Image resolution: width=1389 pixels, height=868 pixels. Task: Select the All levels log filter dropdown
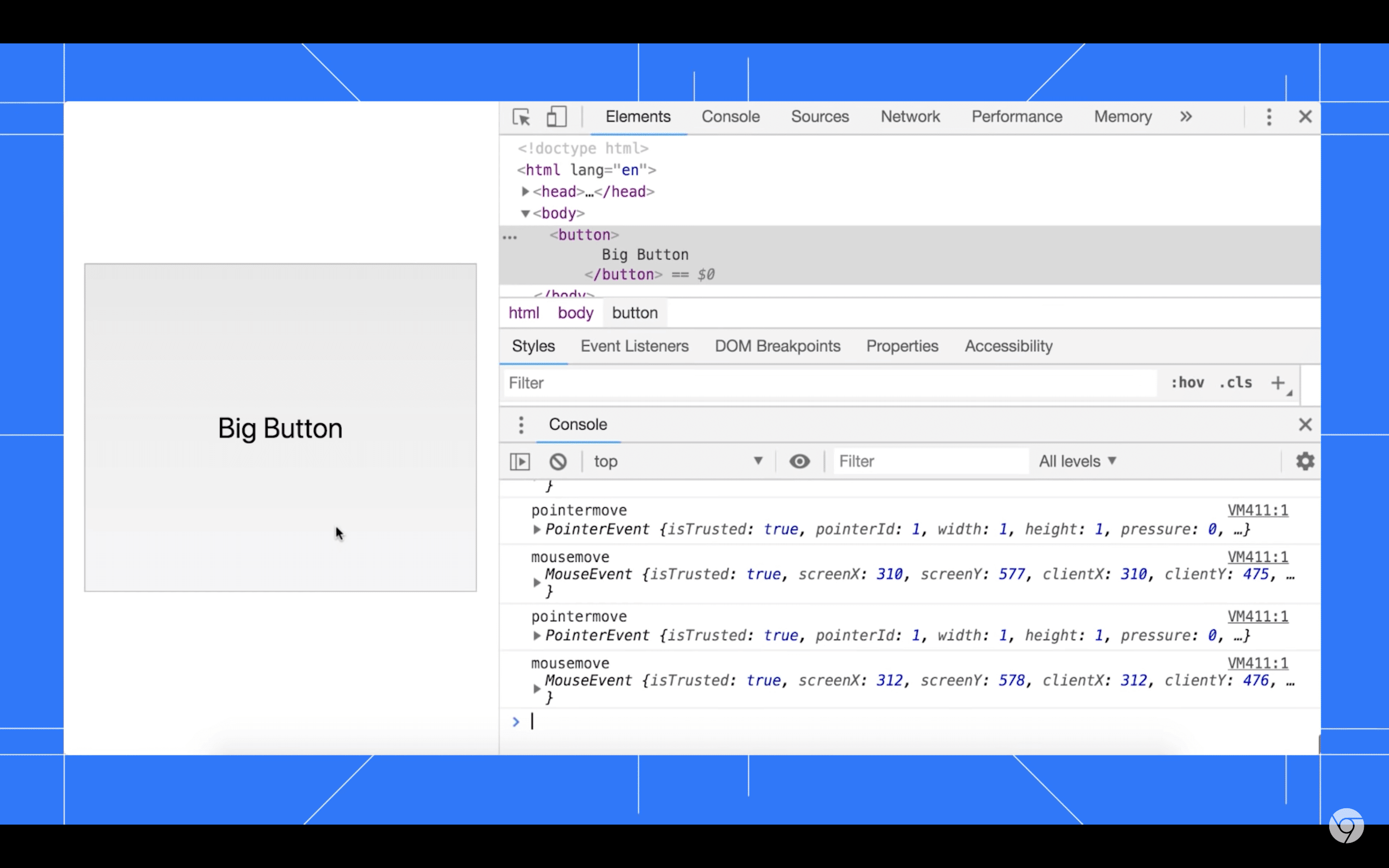coord(1078,461)
